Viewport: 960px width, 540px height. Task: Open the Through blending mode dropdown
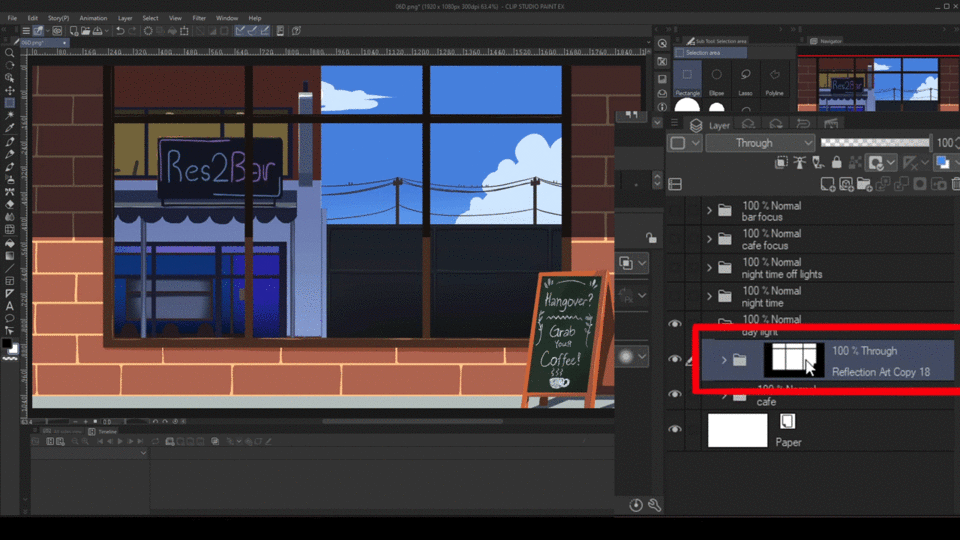760,143
